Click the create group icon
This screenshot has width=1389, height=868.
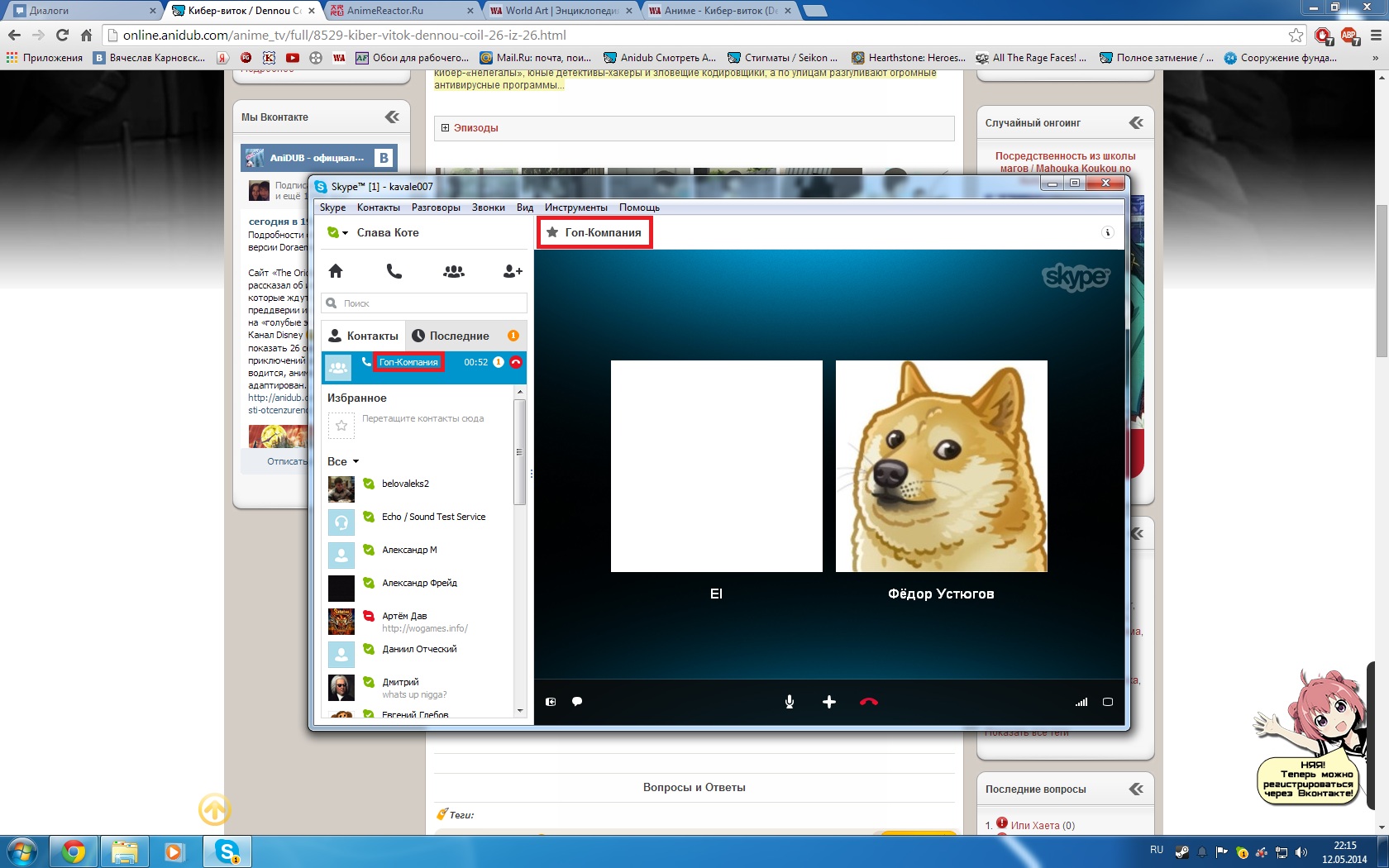tap(454, 271)
